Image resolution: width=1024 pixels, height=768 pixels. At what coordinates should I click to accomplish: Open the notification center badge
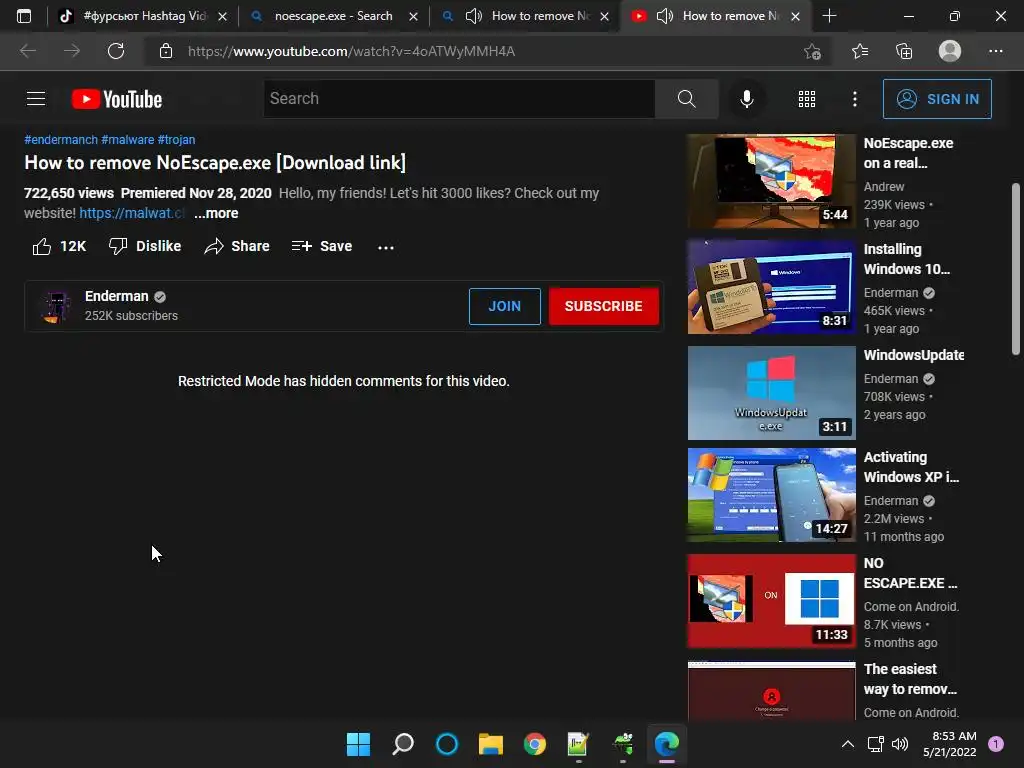[996, 744]
